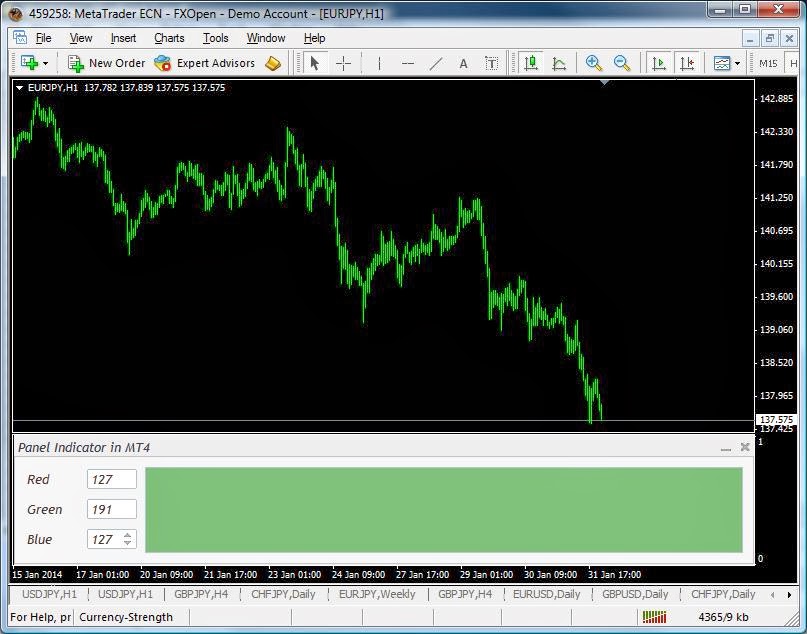Click the New Chart icon
This screenshot has height=634, width=807.
click(29, 63)
